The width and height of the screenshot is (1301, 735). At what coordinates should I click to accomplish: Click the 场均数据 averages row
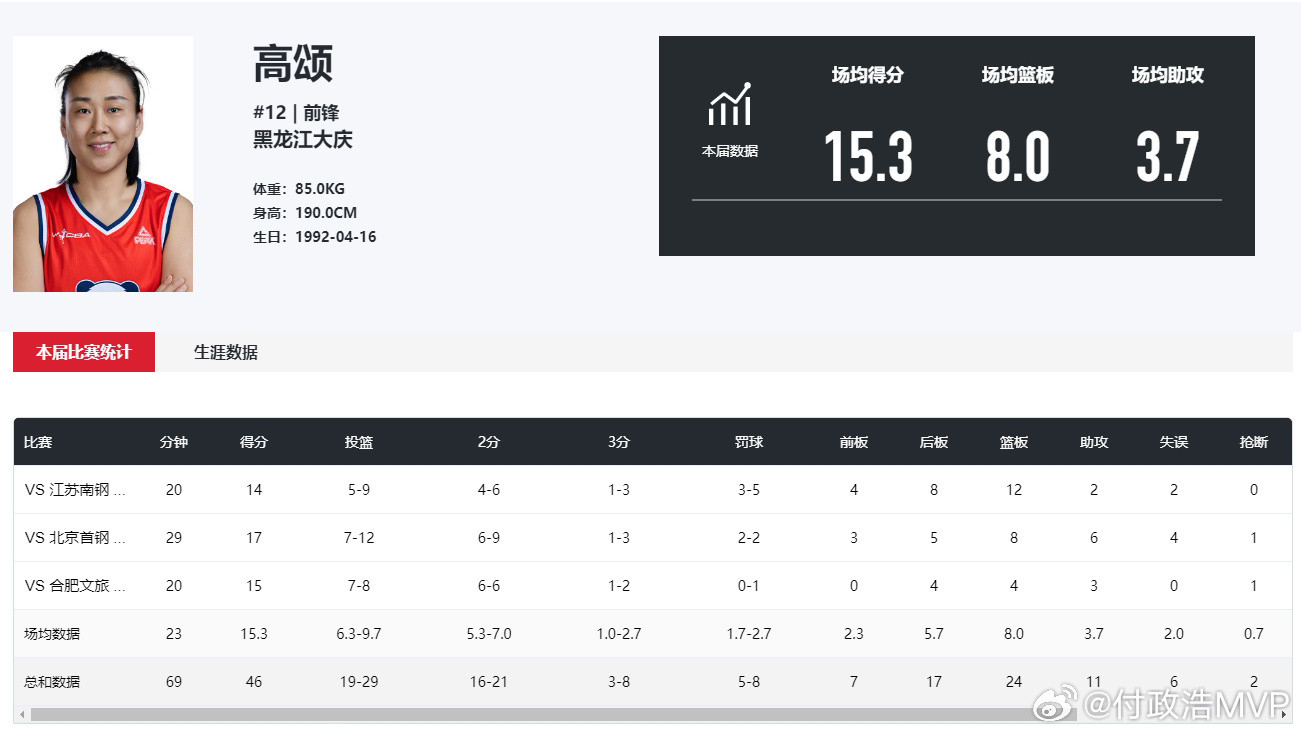653,634
